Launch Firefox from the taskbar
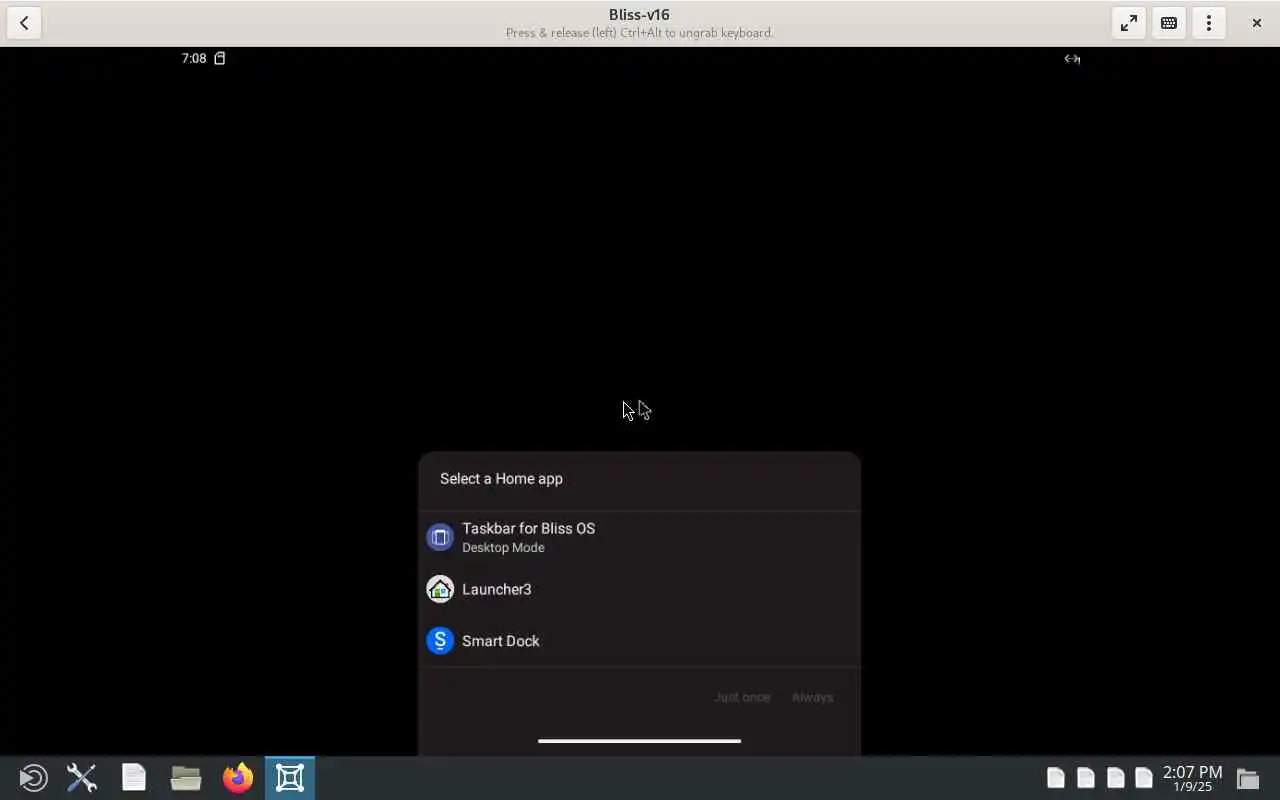 point(238,778)
